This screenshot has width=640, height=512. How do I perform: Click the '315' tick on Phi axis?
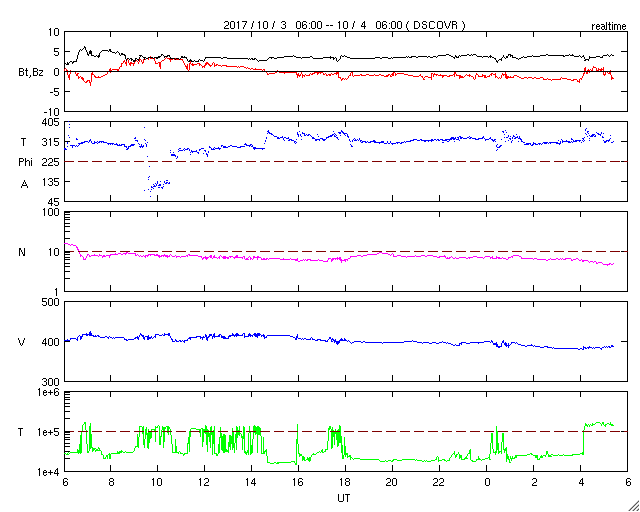tap(51, 142)
